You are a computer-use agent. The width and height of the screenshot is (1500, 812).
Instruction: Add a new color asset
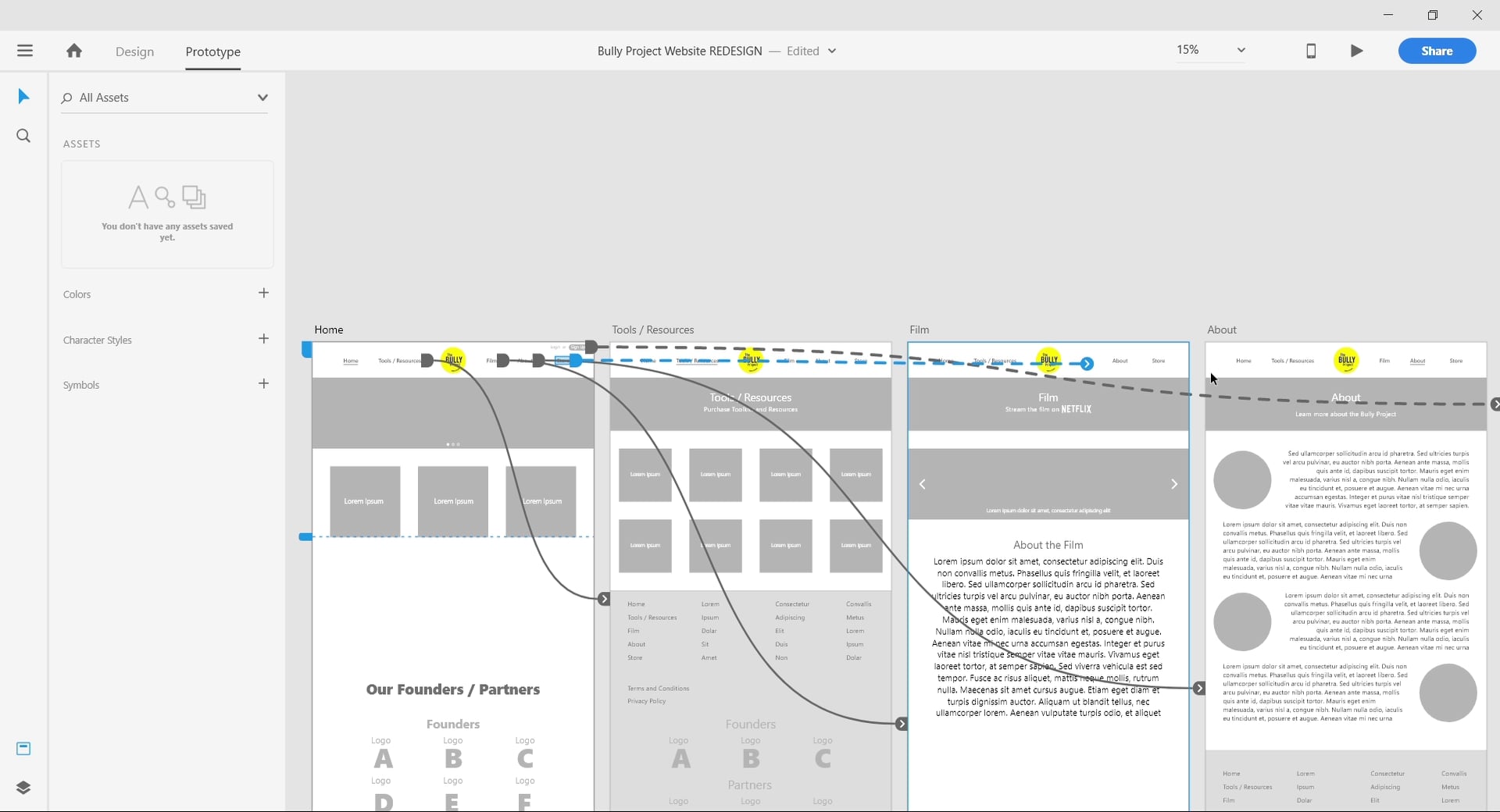263,293
